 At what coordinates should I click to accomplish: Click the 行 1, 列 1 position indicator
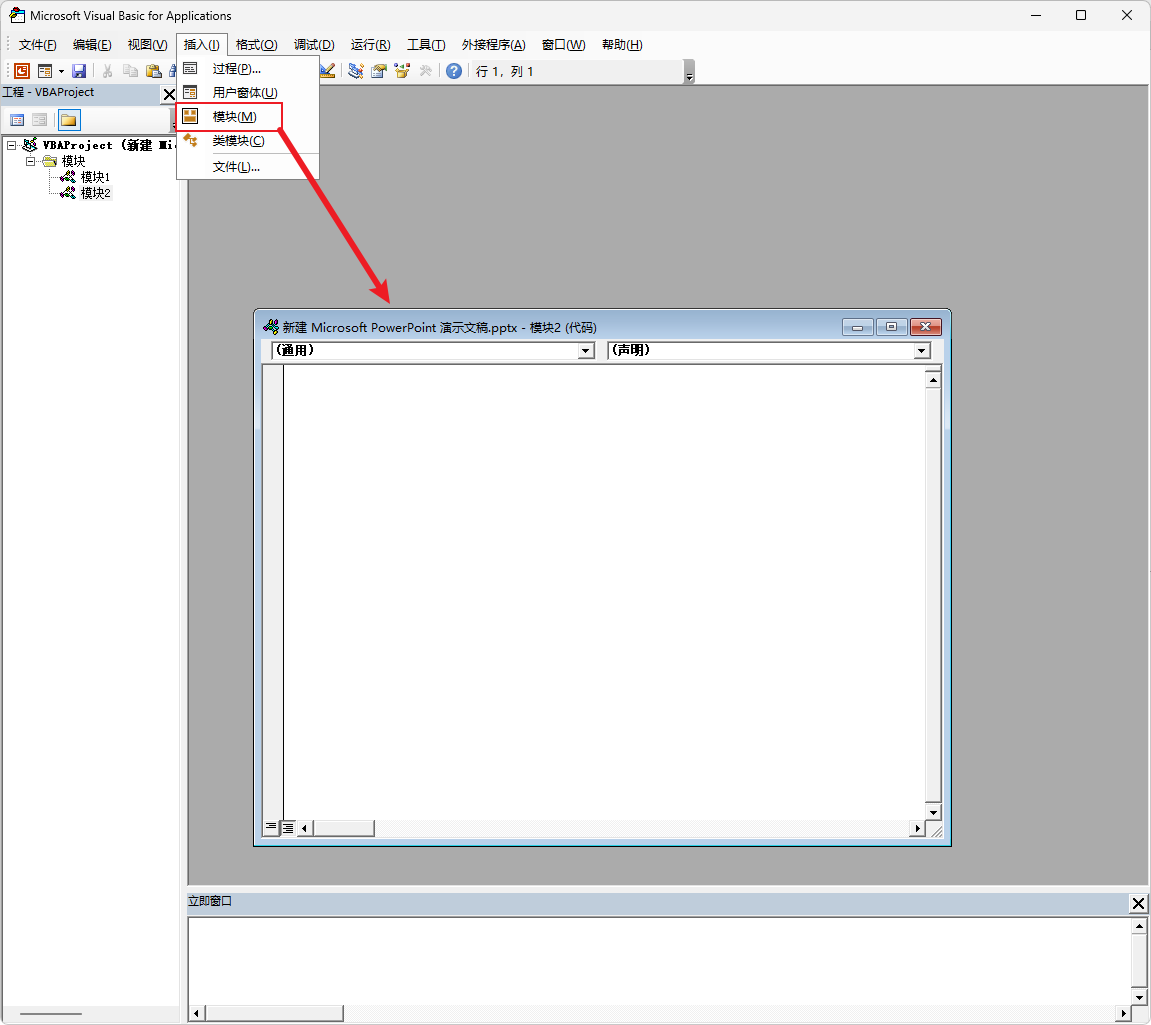[x=504, y=71]
